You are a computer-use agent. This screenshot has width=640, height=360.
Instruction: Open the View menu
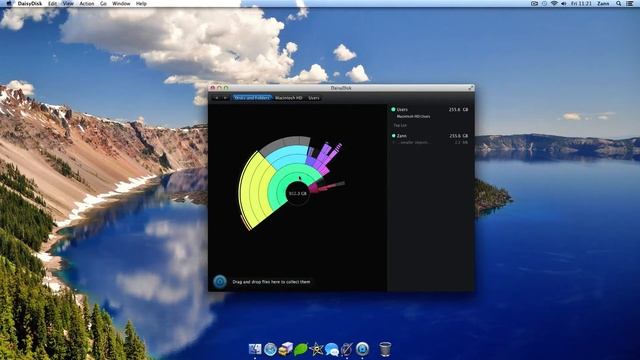pyautogui.click(x=68, y=3)
